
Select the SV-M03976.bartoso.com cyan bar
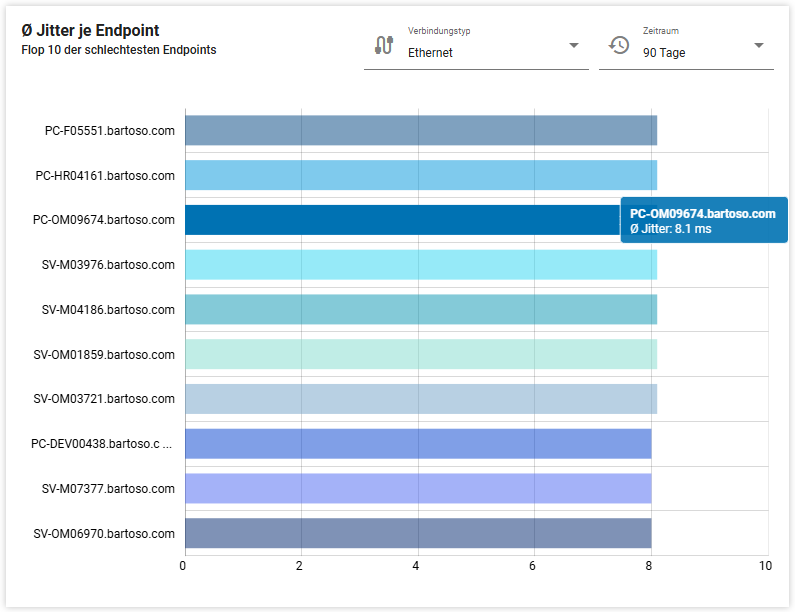tap(420, 265)
